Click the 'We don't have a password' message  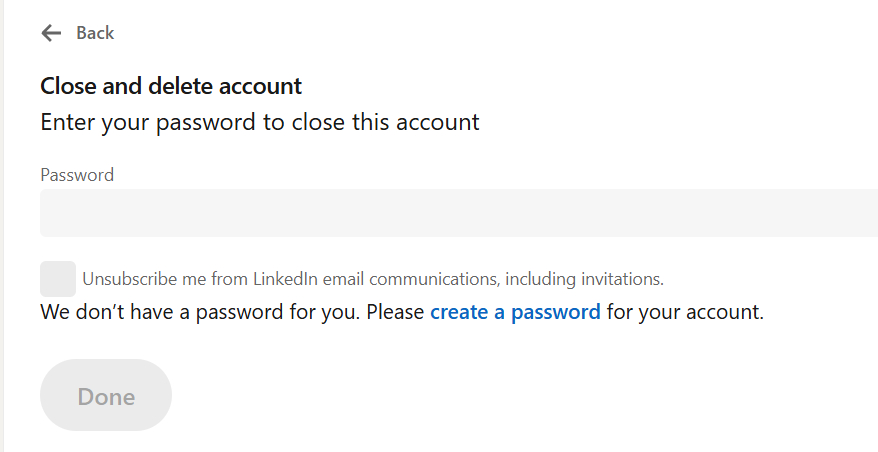(232, 312)
